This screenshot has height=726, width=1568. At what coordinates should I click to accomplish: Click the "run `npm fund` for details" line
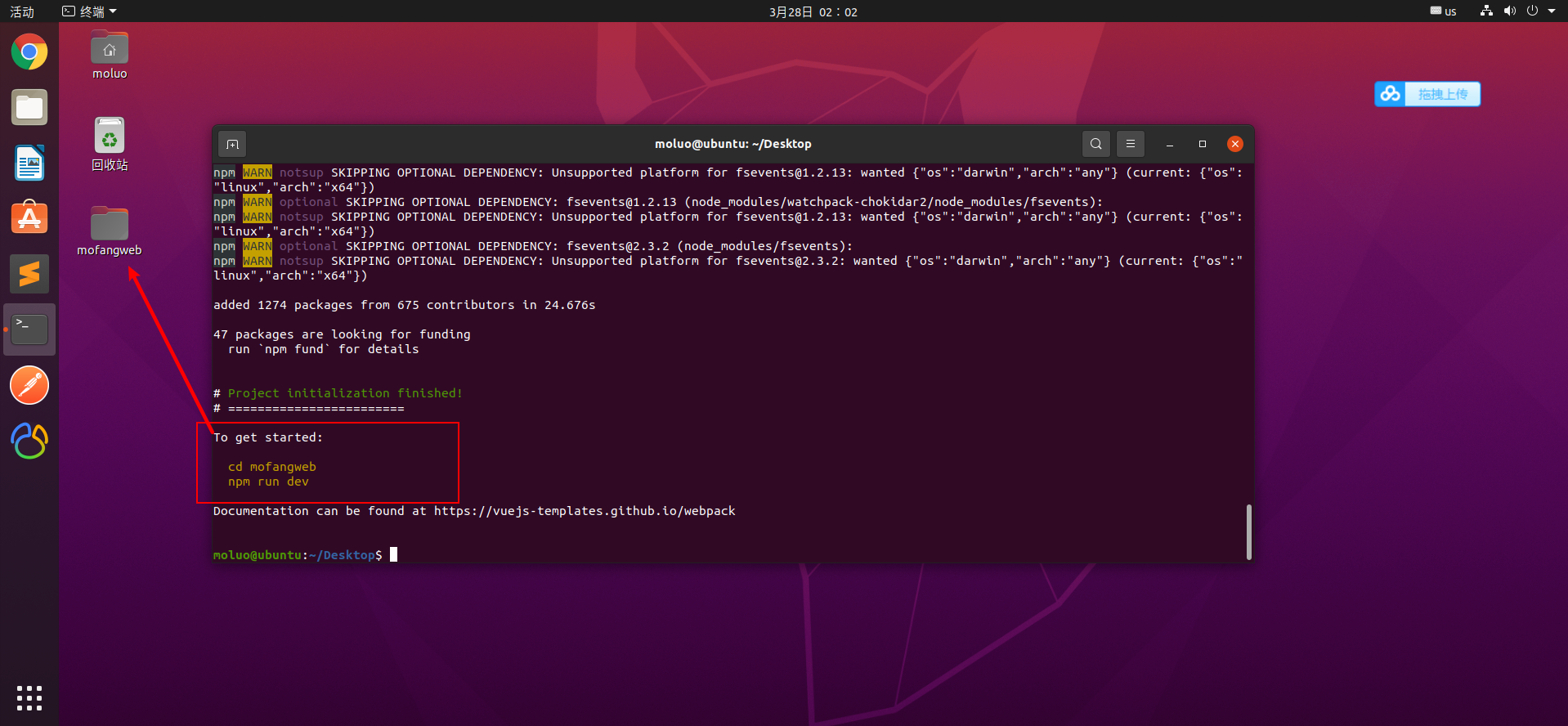point(324,349)
